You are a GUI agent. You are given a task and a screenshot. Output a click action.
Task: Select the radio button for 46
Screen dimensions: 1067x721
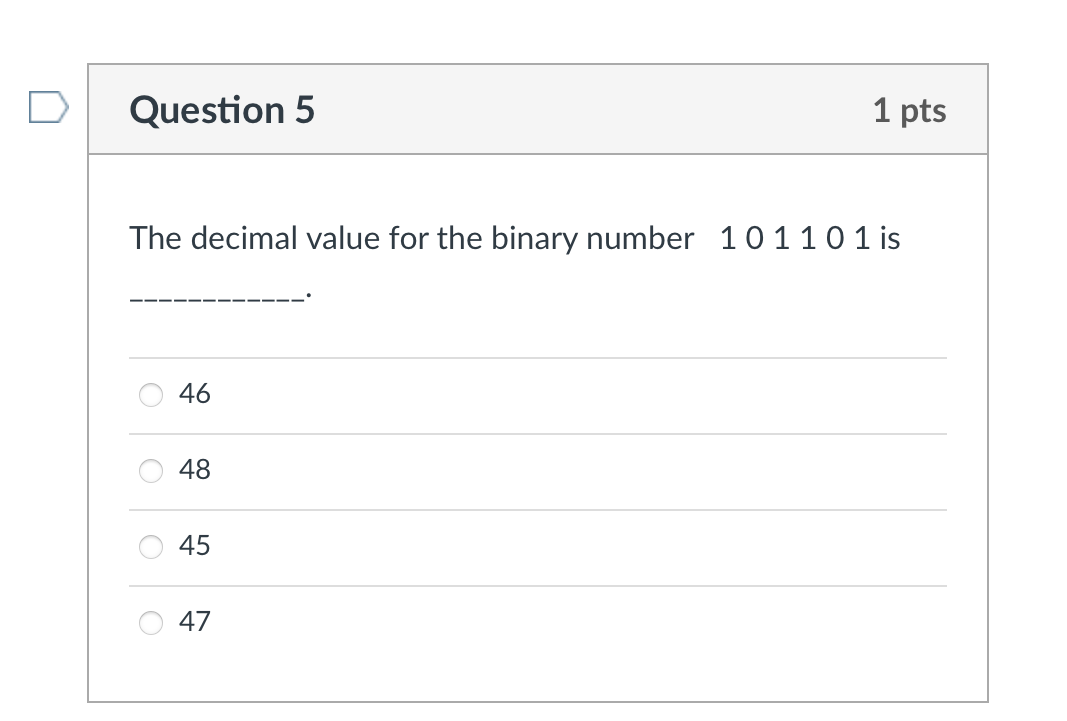coord(151,395)
